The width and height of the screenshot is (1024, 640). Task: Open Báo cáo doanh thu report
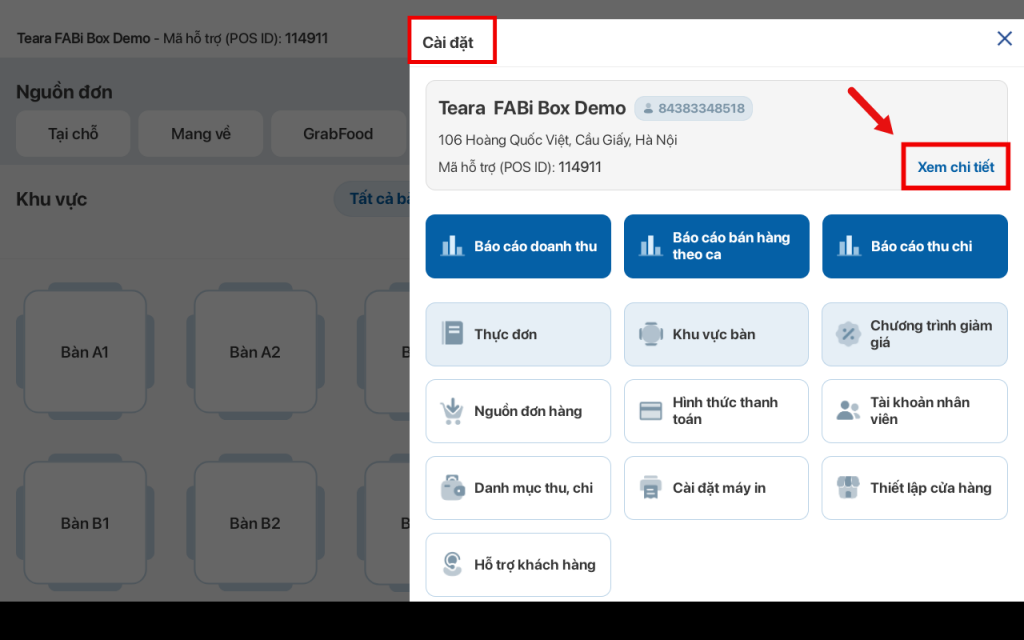518,246
